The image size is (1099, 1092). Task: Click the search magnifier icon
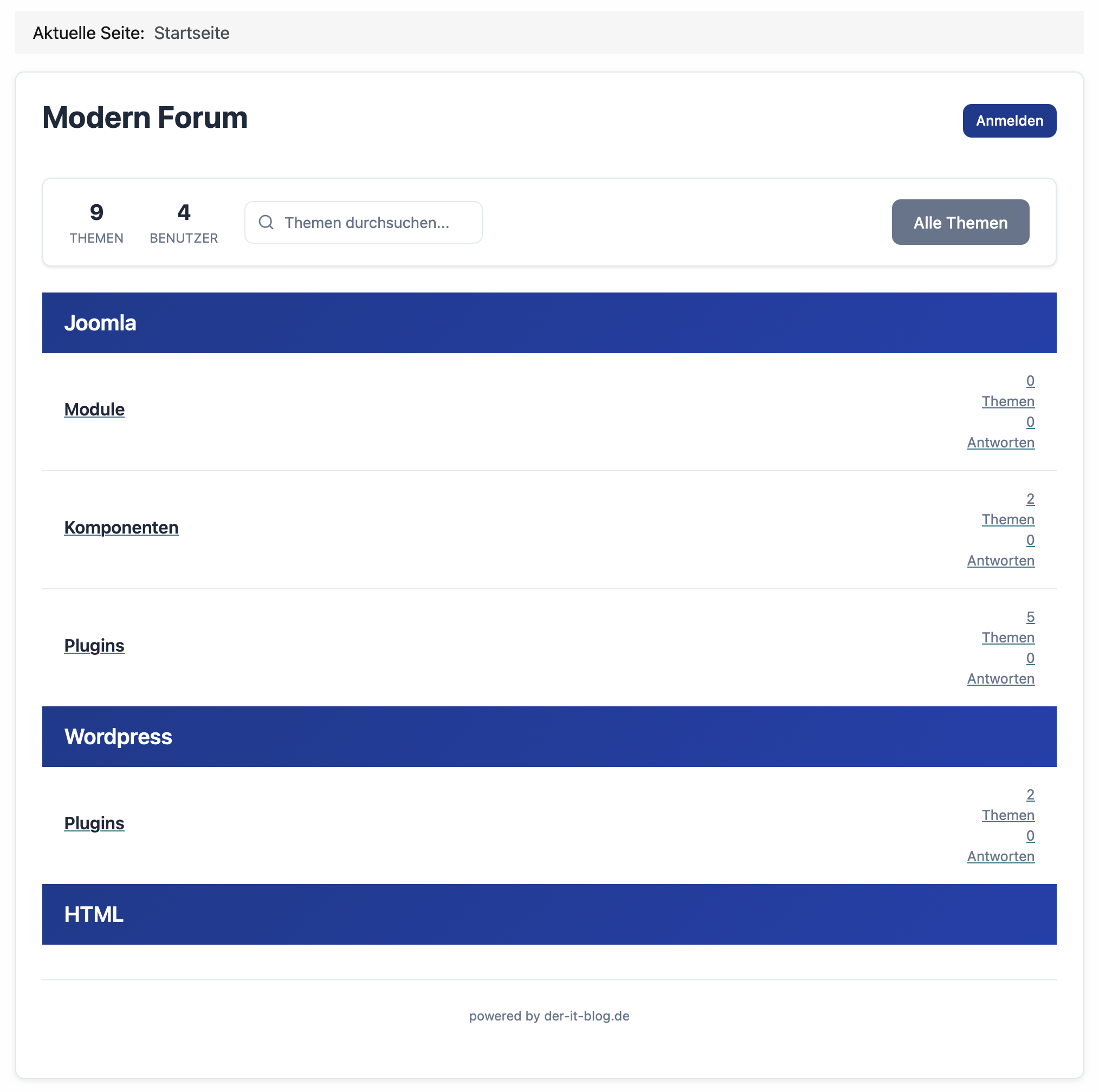pyautogui.click(x=266, y=222)
